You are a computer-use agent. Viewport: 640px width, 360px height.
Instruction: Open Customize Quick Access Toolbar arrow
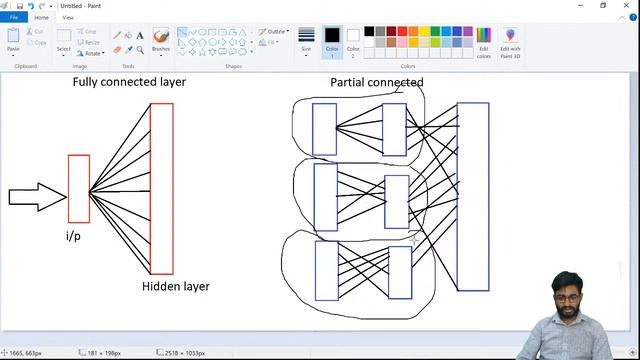[x=51, y=6]
